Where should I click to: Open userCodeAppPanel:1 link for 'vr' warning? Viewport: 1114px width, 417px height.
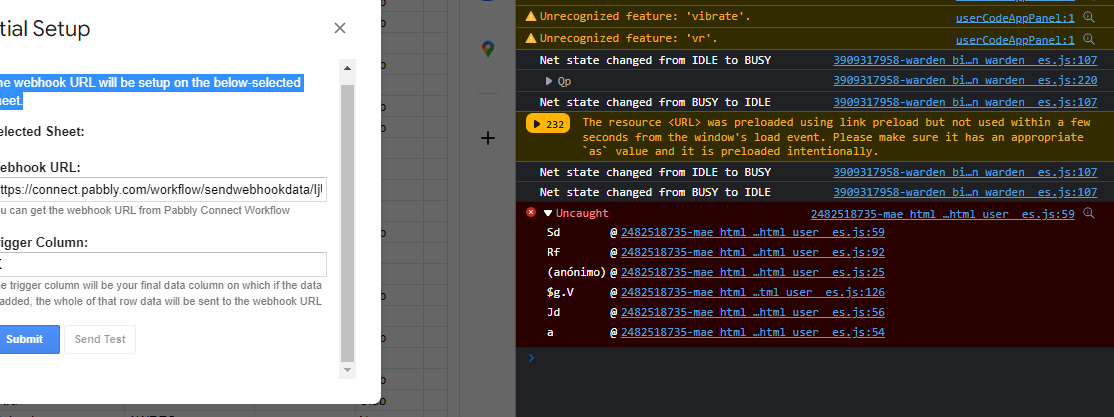(x=1015, y=40)
